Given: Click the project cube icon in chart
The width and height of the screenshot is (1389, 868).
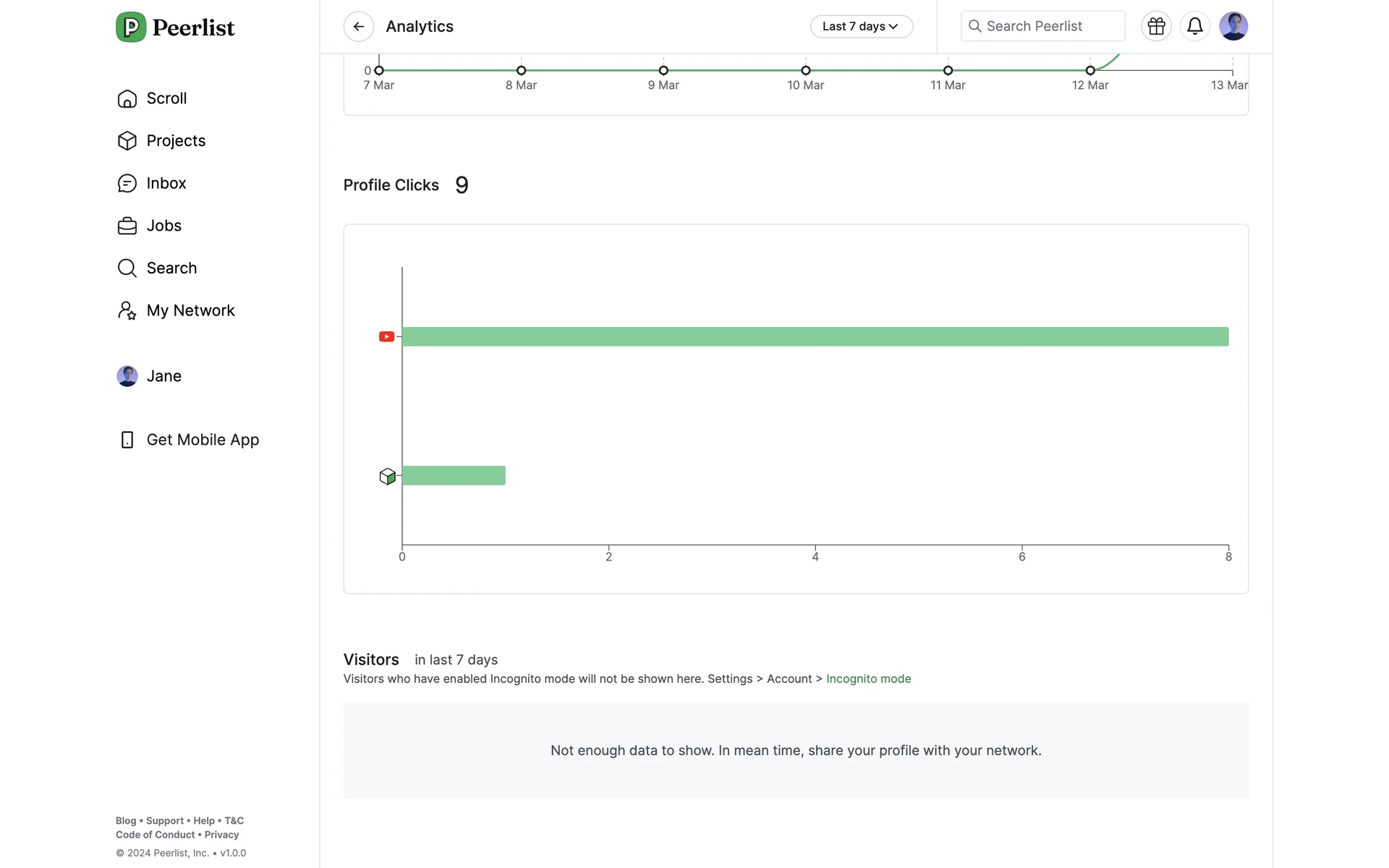Looking at the screenshot, I should coord(387,476).
